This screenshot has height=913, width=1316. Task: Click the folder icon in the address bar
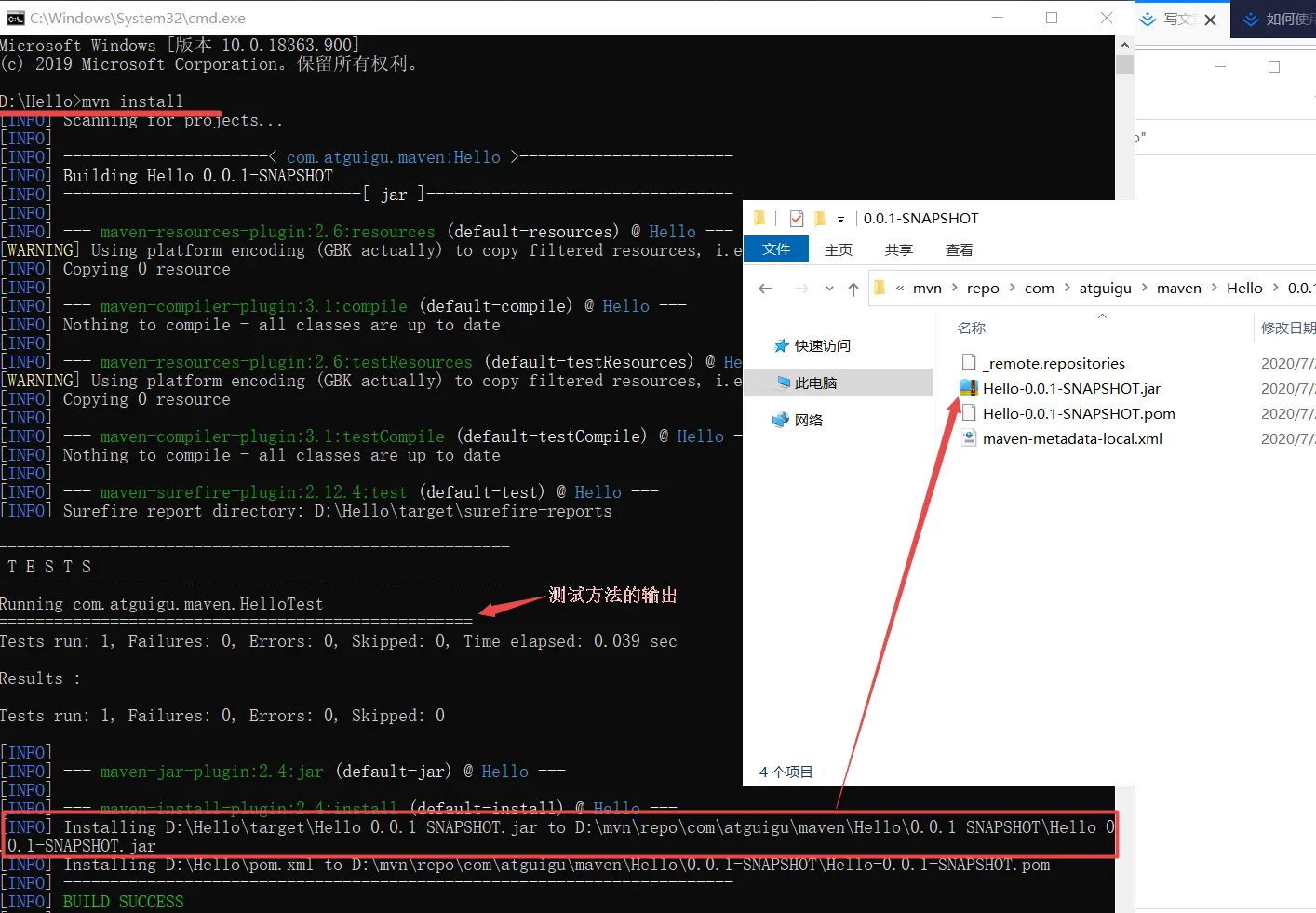point(879,287)
